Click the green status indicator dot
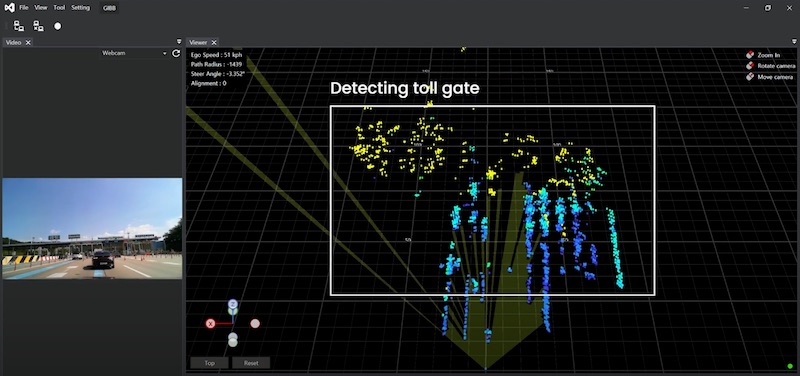Screen dimensions: 800x376 coord(790,366)
